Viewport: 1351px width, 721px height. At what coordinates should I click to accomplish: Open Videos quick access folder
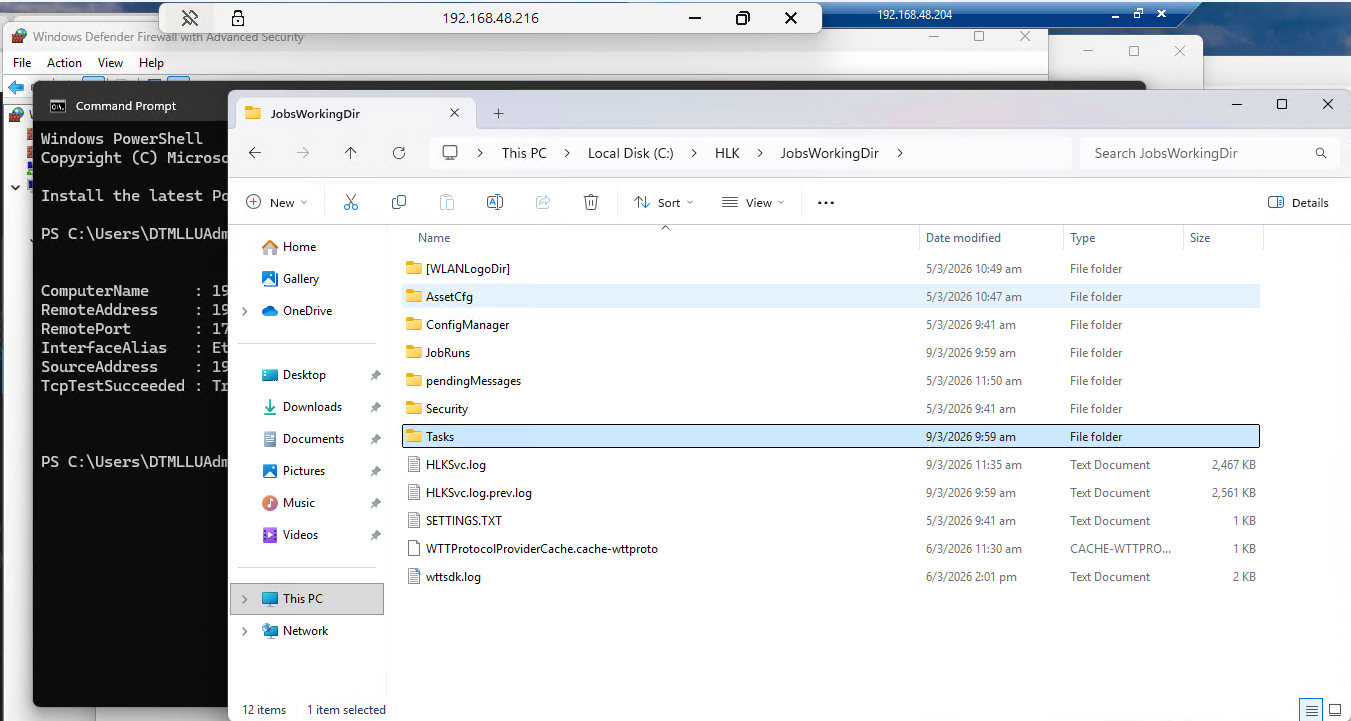pyautogui.click(x=300, y=535)
